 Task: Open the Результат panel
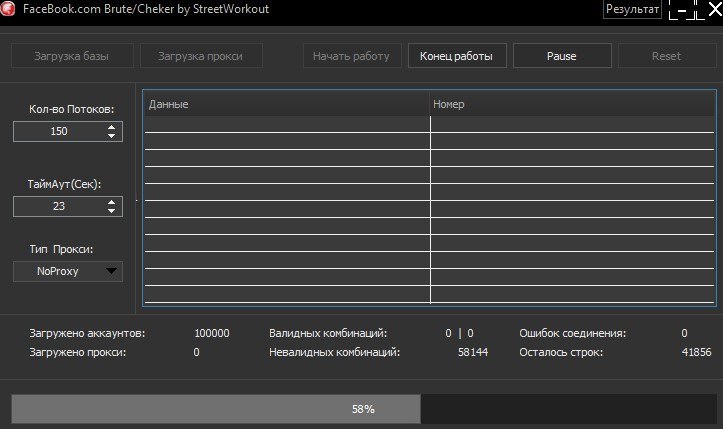(x=632, y=9)
